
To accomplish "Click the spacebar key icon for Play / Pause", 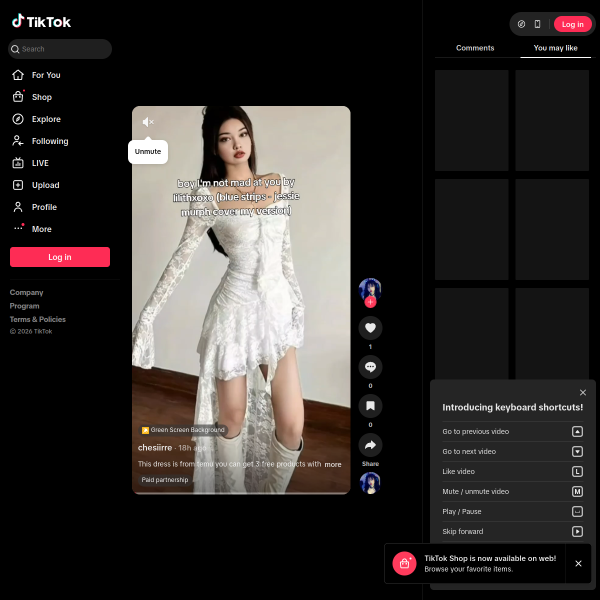I will coord(577,511).
